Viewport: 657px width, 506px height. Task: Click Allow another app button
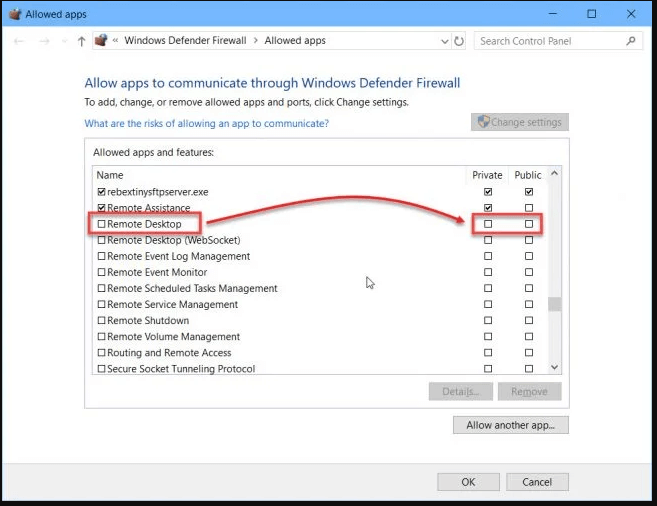511,425
